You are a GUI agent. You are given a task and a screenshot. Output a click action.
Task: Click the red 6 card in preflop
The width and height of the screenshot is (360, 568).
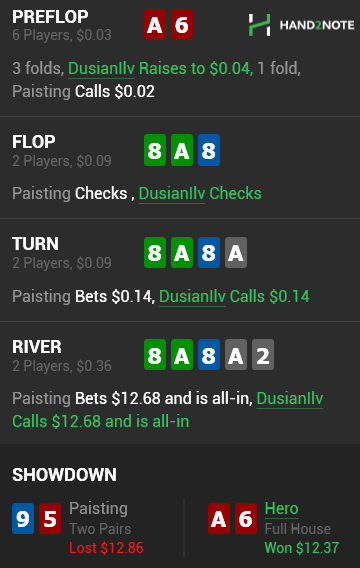click(x=182, y=25)
